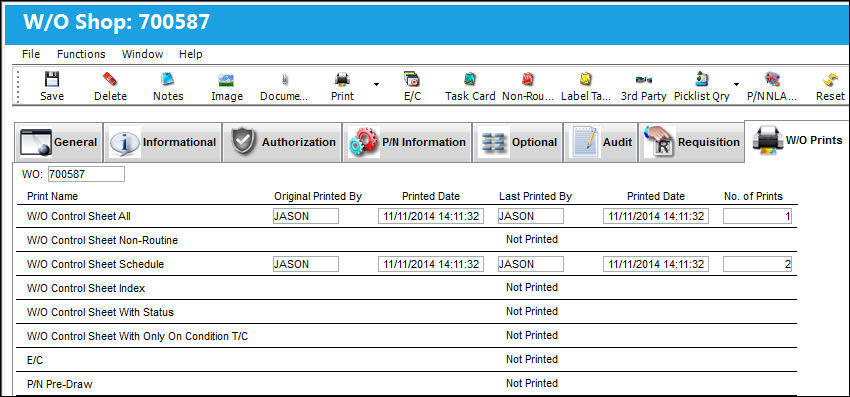Click Not Printed in the Control Sheet Index row
The width and height of the screenshot is (850, 397).
tap(532, 287)
